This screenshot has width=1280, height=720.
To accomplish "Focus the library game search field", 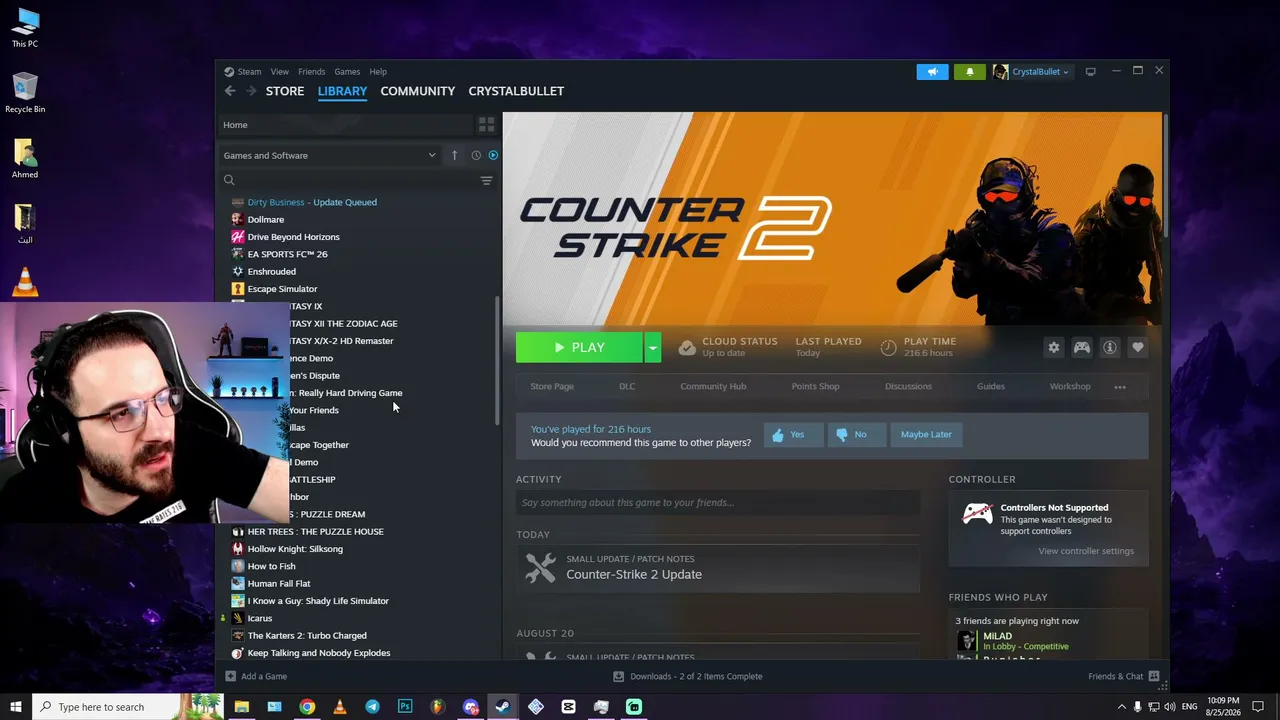I will (350, 181).
